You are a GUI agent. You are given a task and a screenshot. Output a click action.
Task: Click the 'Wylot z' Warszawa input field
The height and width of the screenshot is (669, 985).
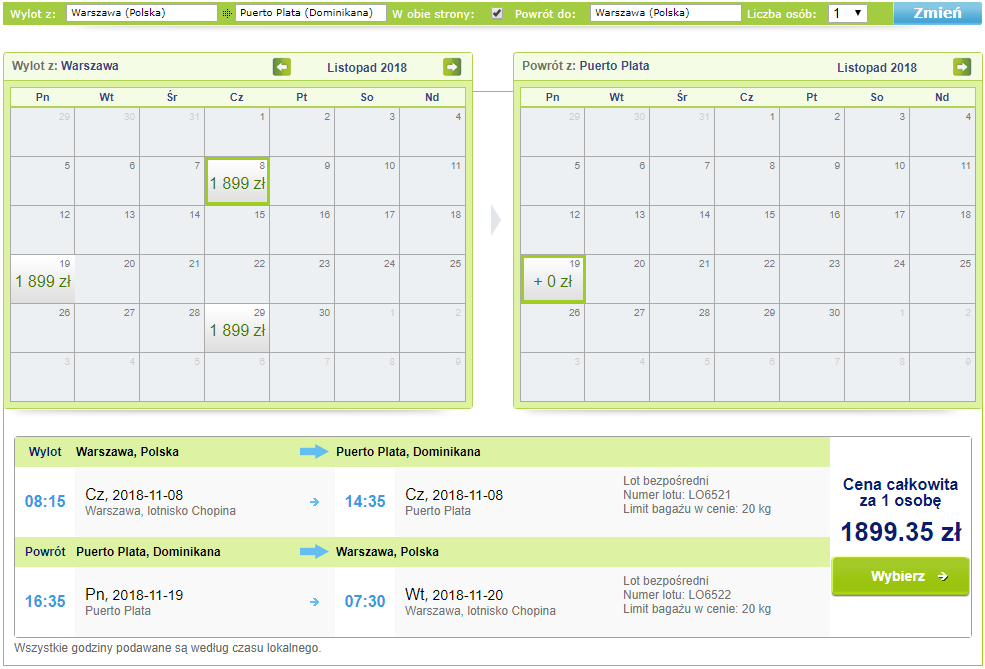141,13
